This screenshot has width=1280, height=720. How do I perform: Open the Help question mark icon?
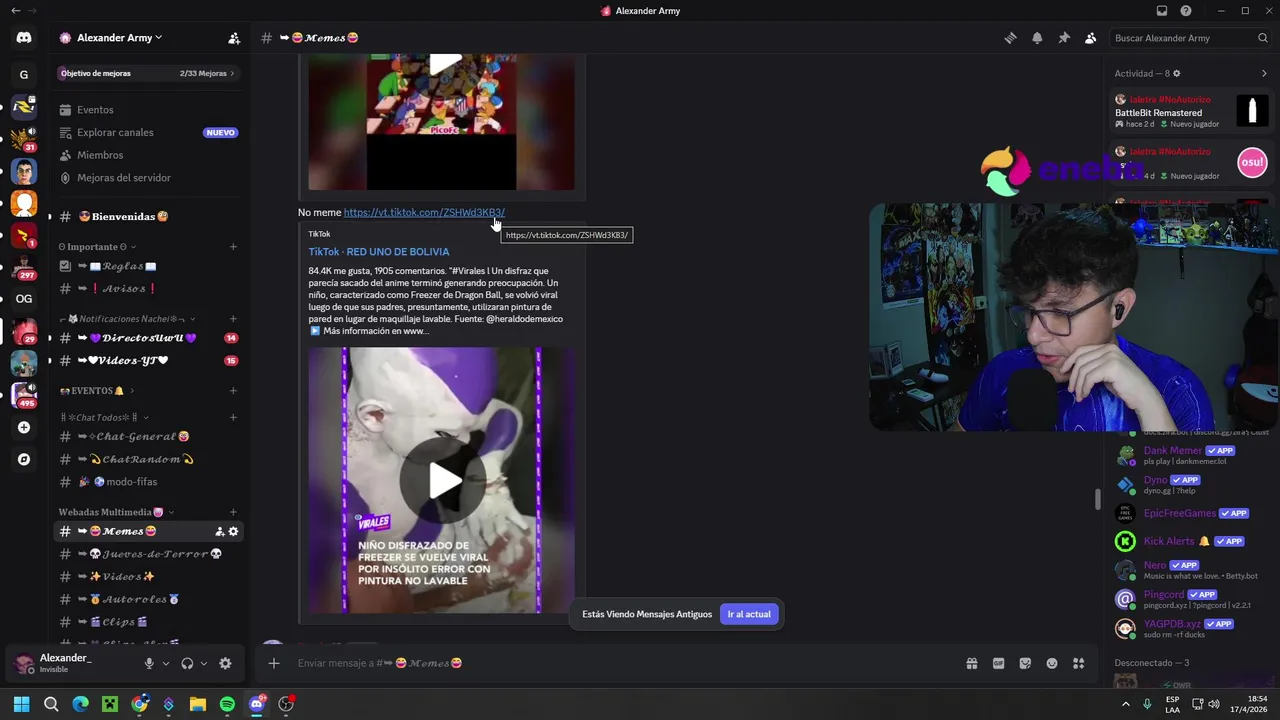[x=1186, y=11]
